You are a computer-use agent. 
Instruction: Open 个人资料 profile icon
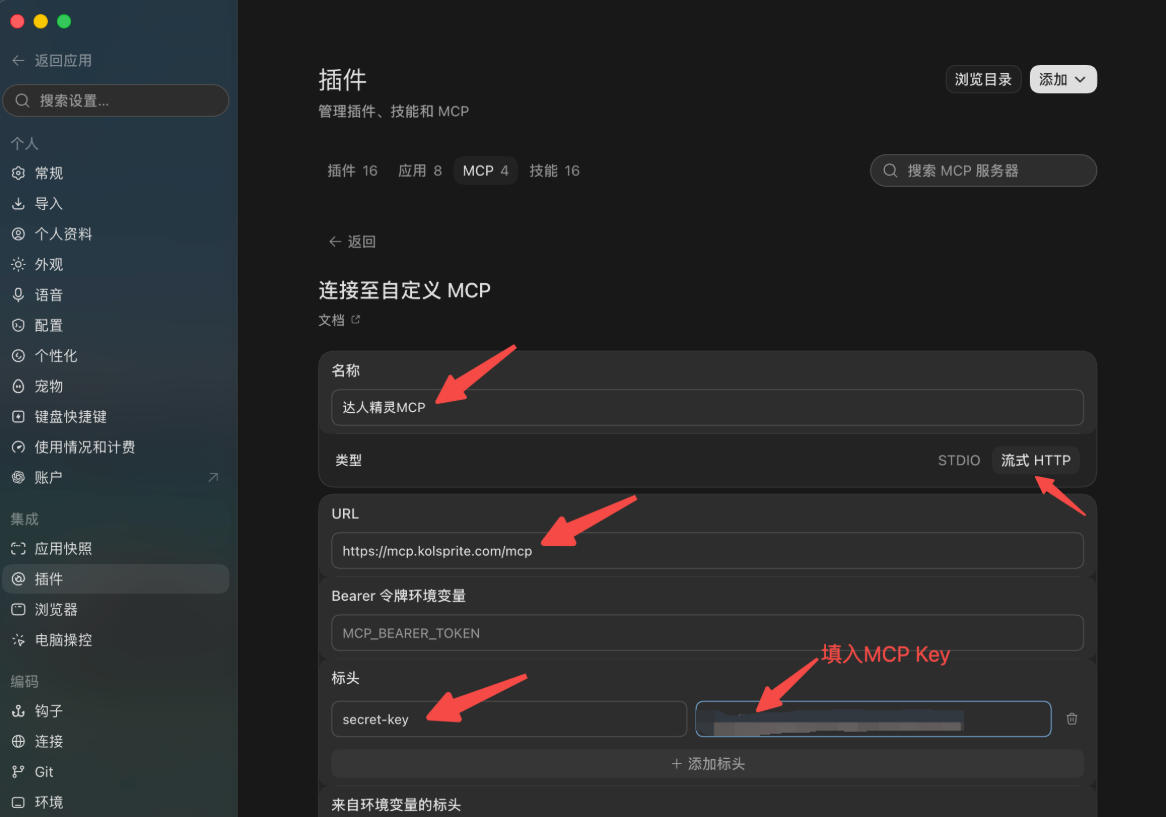coord(19,234)
